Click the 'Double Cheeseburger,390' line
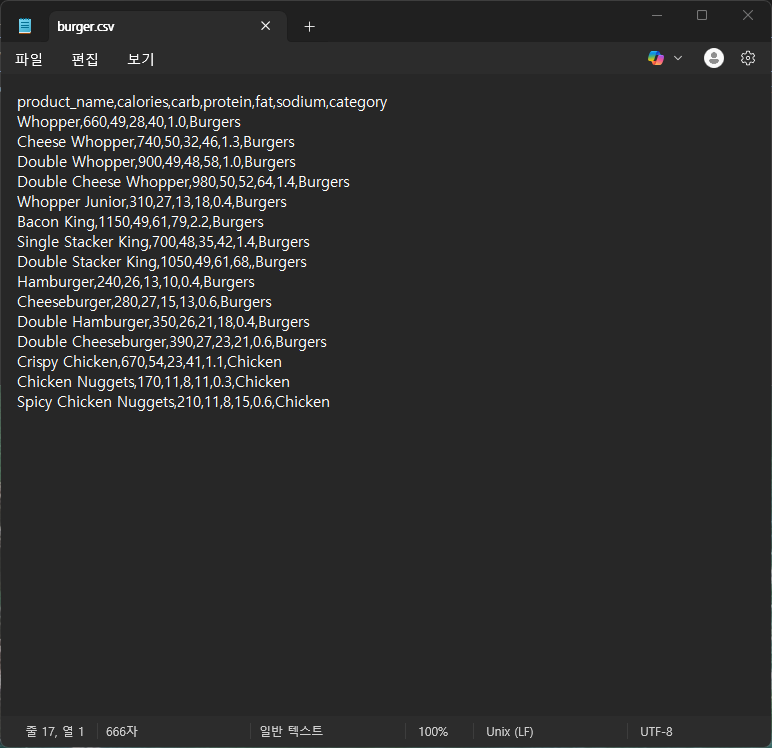The width and height of the screenshot is (772, 748). click(172, 342)
